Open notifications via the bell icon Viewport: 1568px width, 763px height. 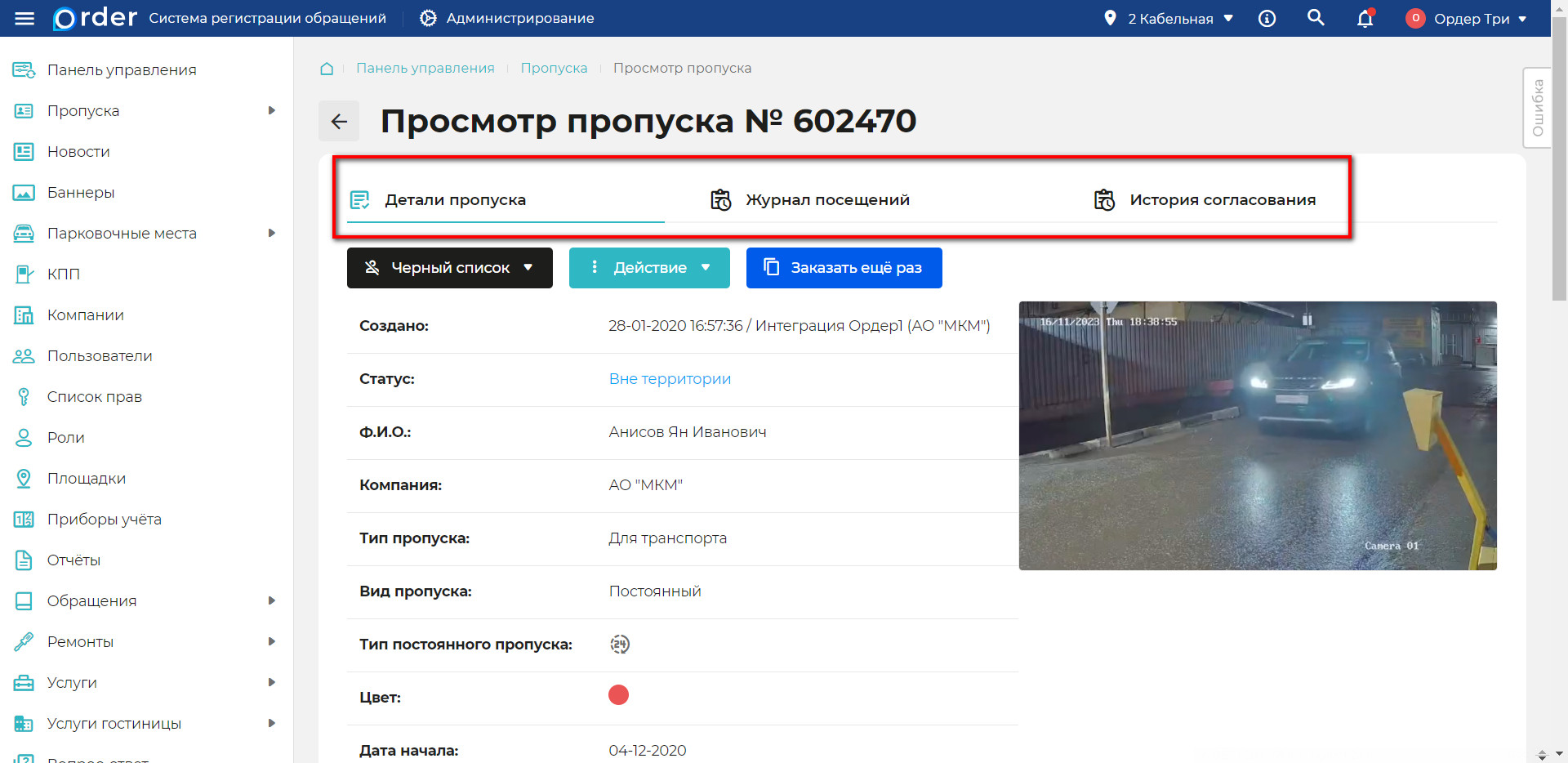1364,18
